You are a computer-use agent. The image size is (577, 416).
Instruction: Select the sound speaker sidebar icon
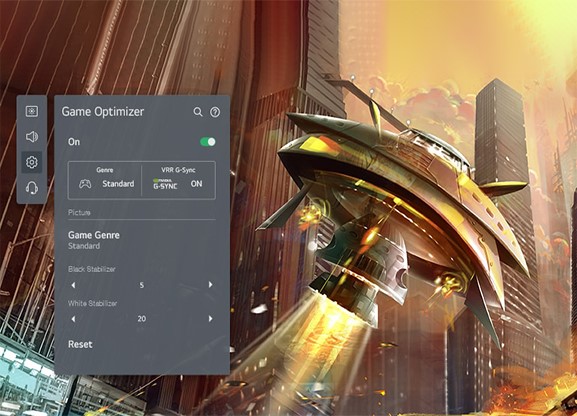32,137
